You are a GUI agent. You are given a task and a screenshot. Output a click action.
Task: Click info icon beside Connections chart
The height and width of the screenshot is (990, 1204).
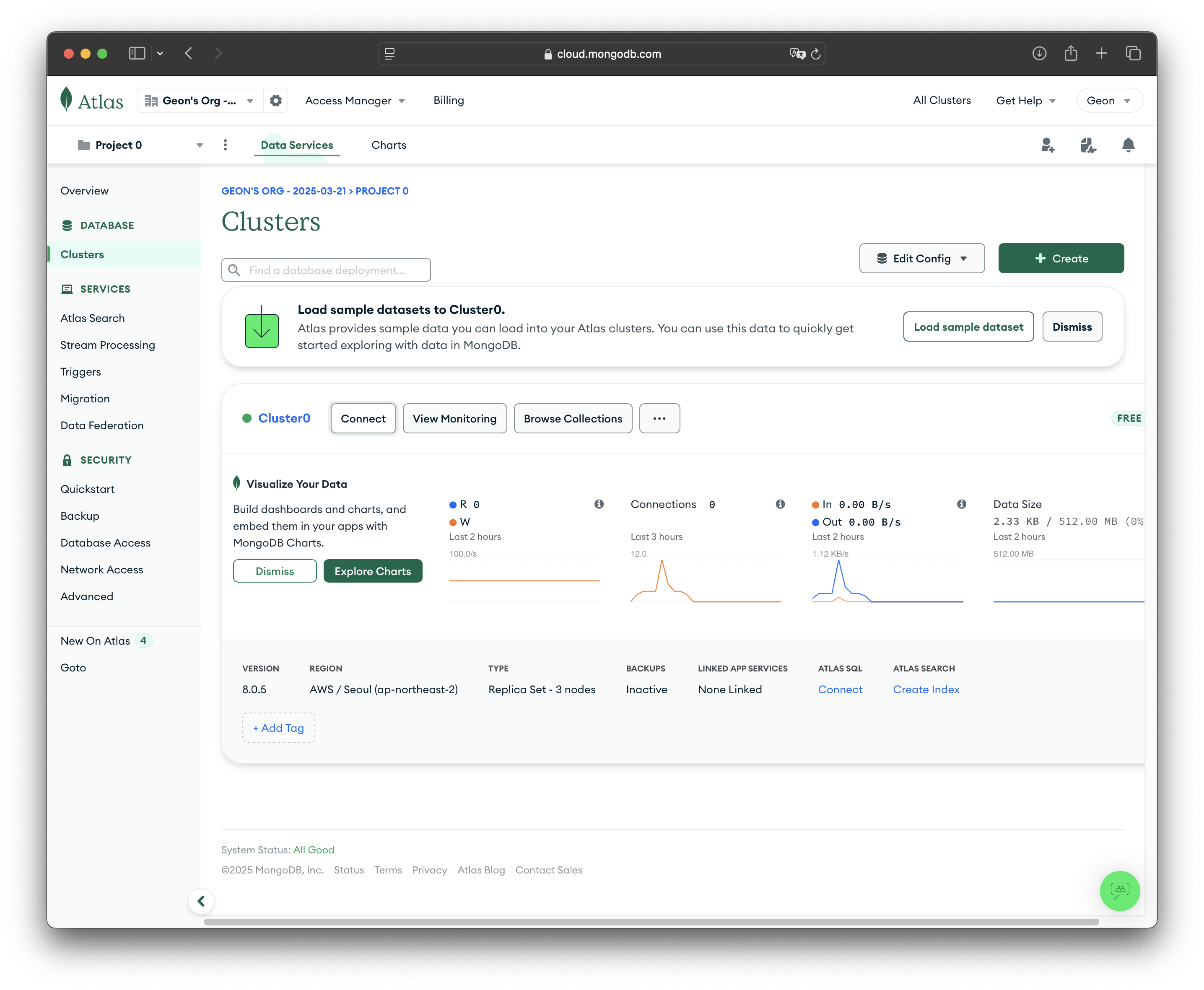tap(780, 504)
